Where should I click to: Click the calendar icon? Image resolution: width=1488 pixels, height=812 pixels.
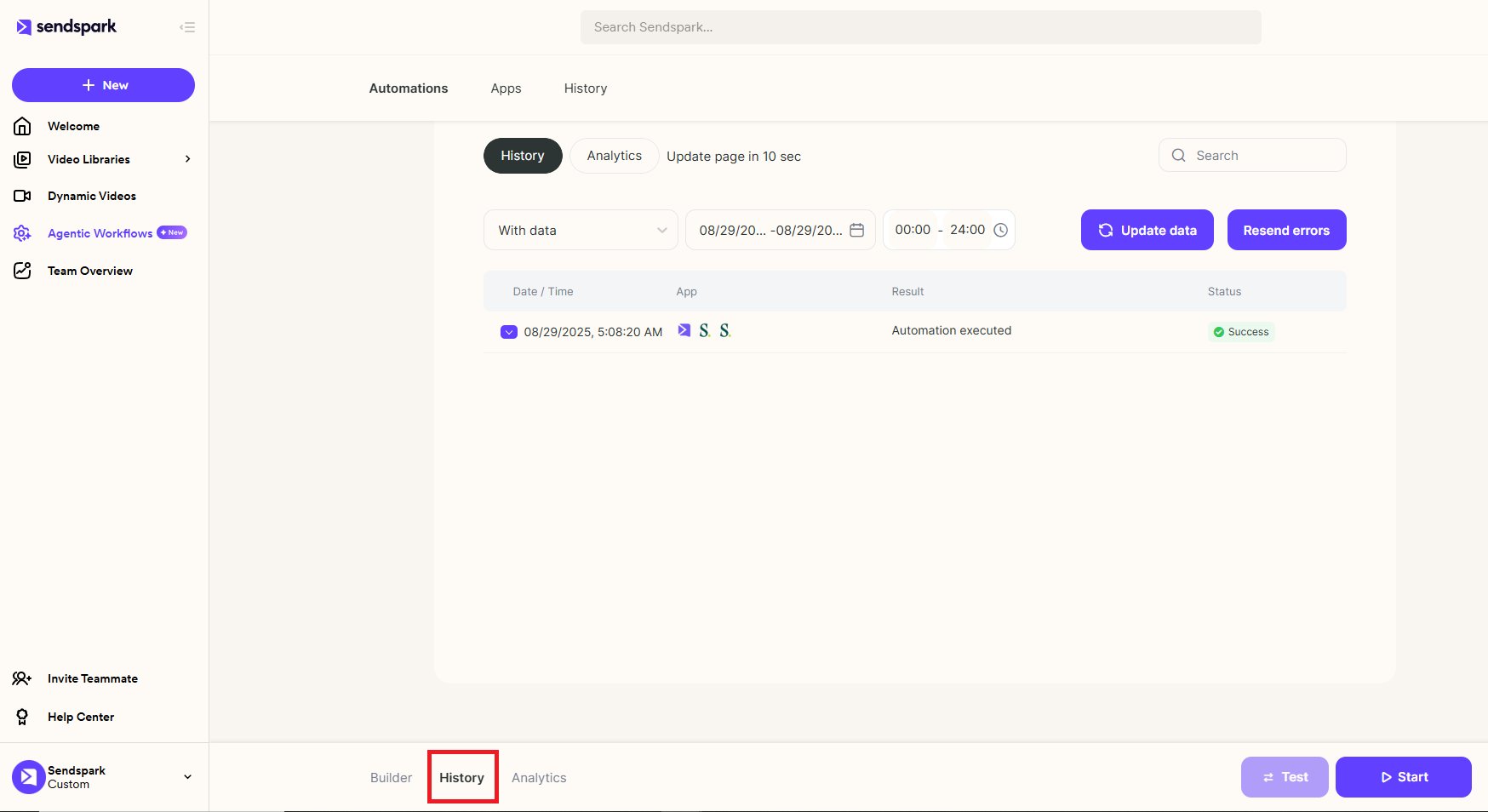click(x=857, y=230)
